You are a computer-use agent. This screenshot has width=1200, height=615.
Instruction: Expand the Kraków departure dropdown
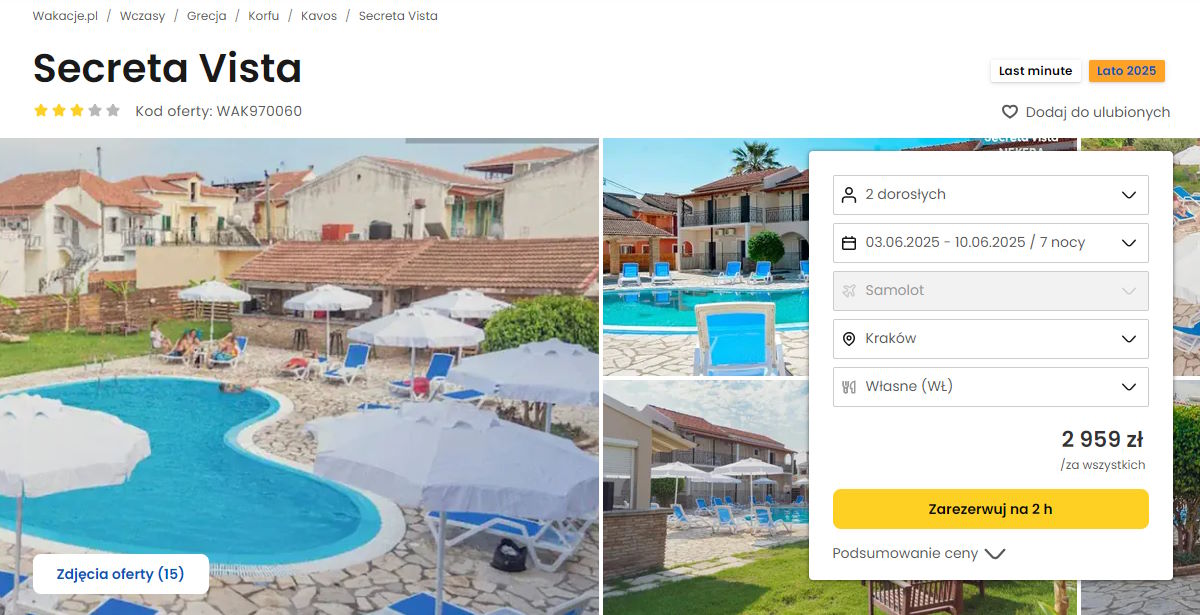coord(990,338)
